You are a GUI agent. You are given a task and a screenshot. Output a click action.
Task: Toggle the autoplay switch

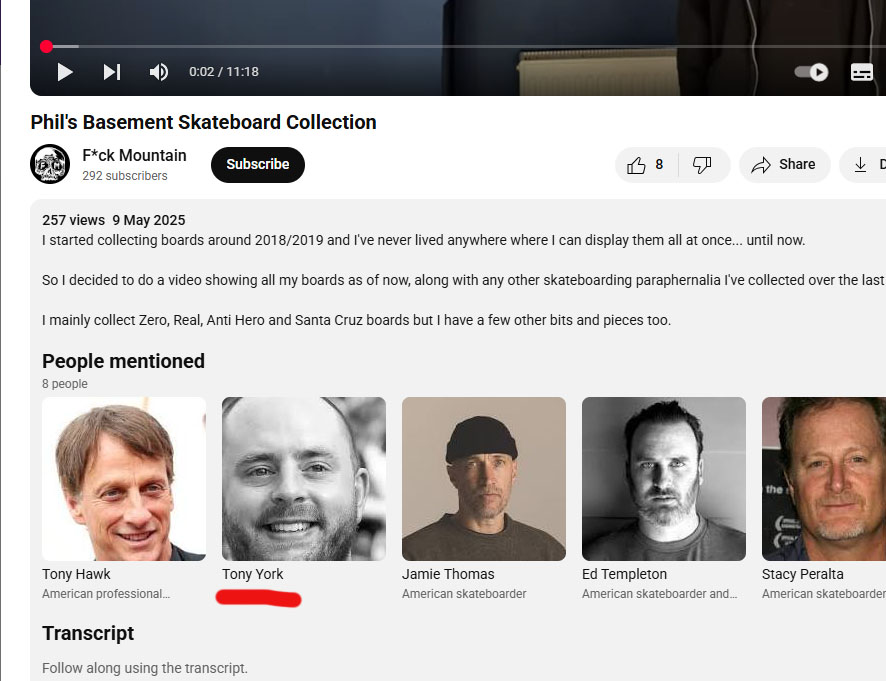[810, 72]
